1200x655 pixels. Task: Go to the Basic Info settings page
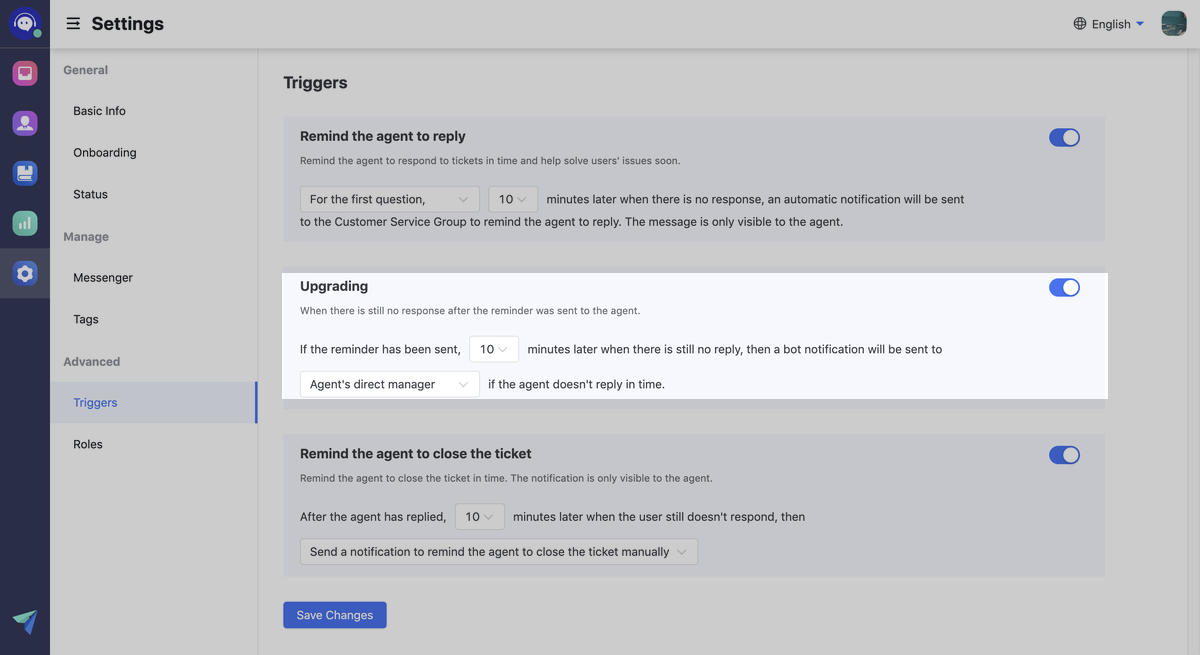click(x=99, y=111)
